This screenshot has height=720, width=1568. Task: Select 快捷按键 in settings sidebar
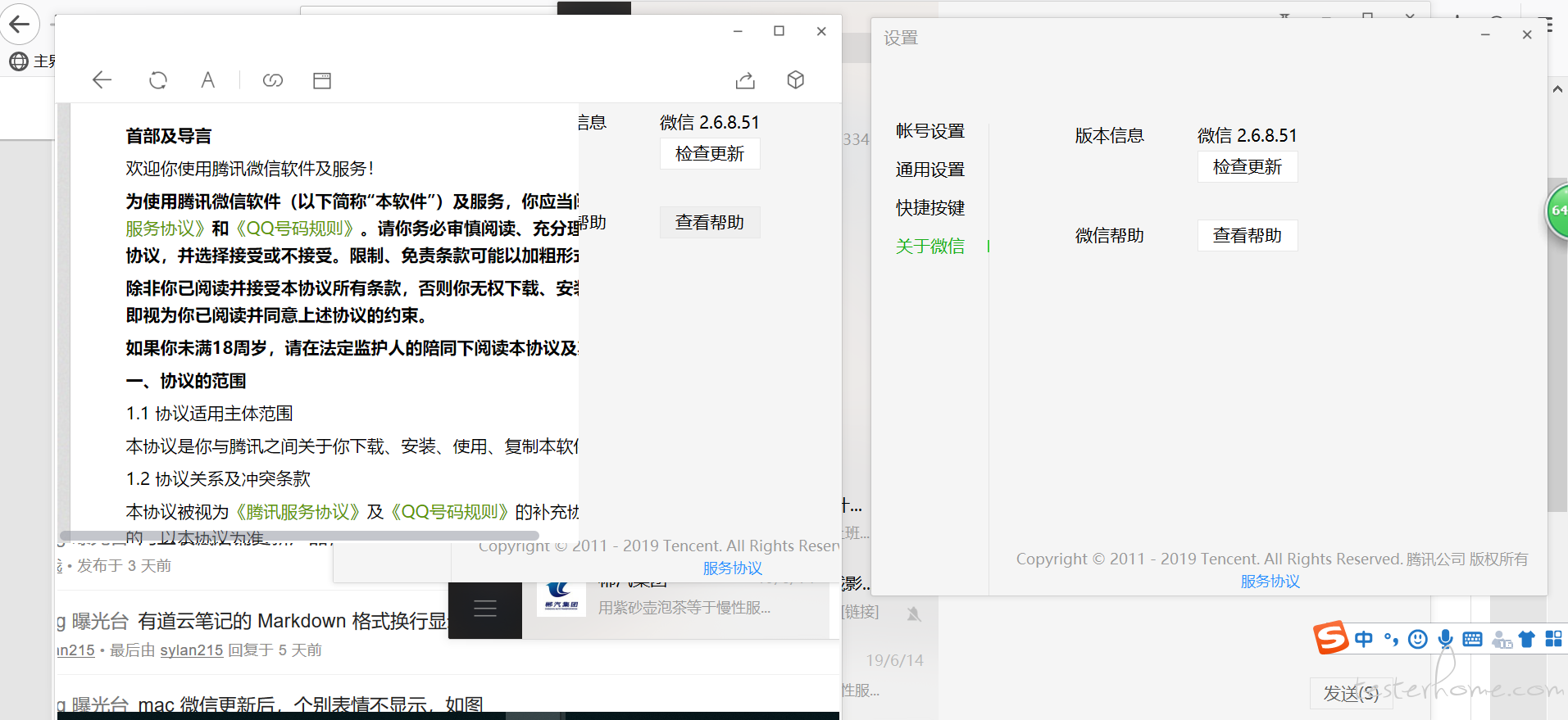[930, 208]
